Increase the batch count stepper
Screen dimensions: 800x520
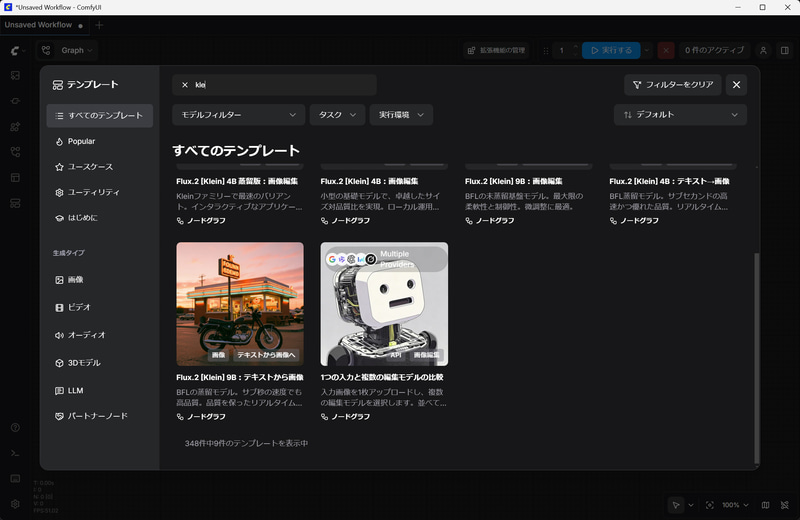576,46
